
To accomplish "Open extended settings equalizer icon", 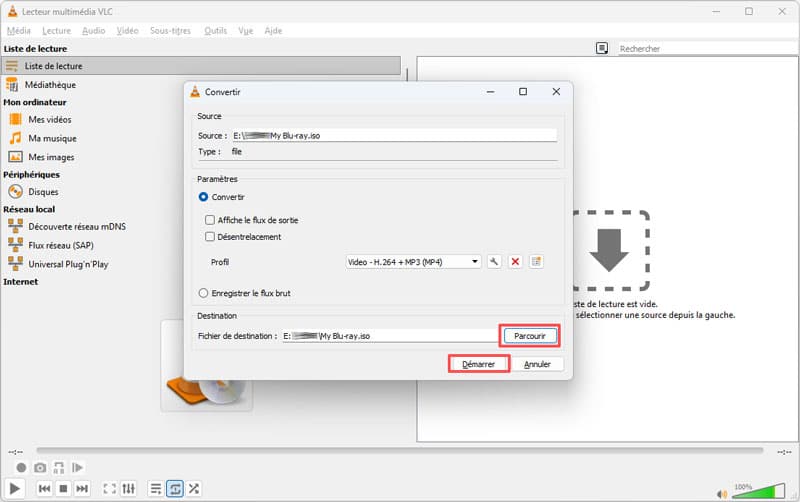I will pyautogui.click(x=129, y=489).
